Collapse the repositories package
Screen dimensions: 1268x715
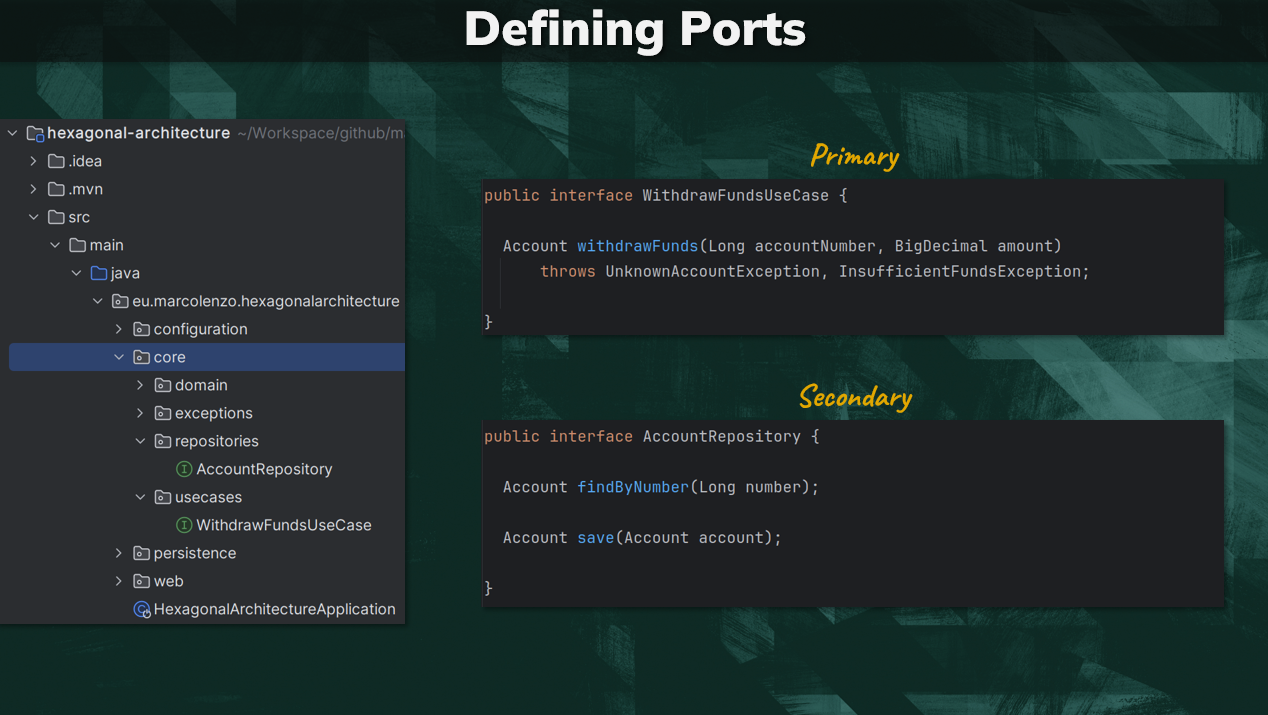139,440
